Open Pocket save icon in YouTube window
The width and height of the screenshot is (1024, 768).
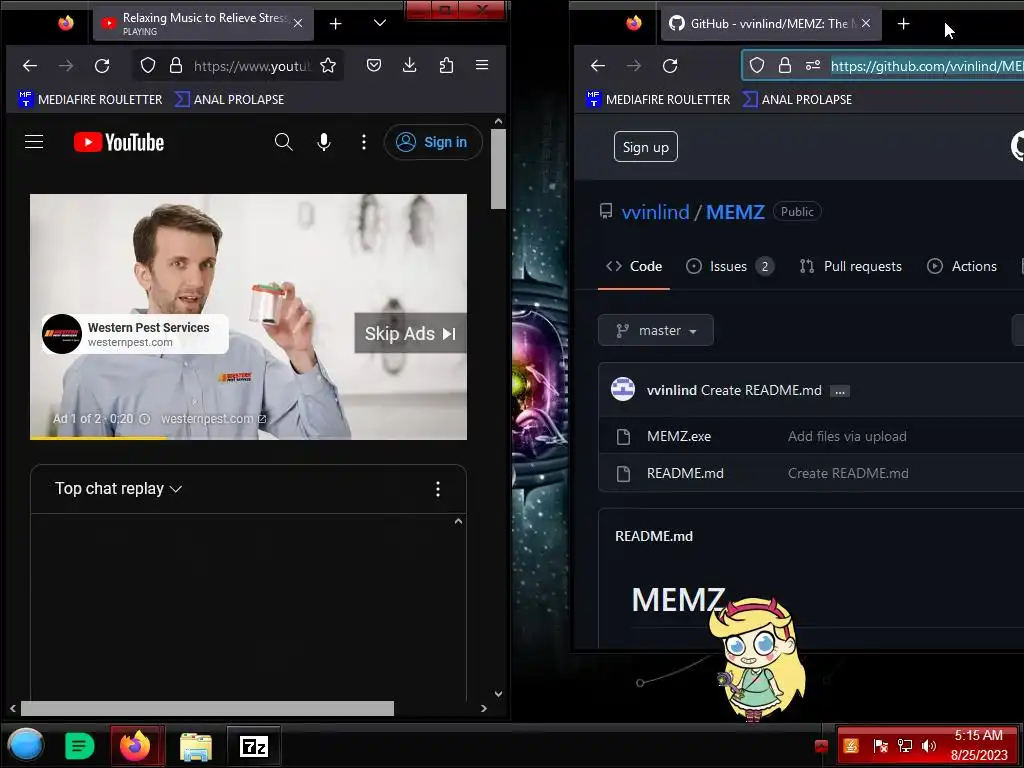[x=374, y=65]
